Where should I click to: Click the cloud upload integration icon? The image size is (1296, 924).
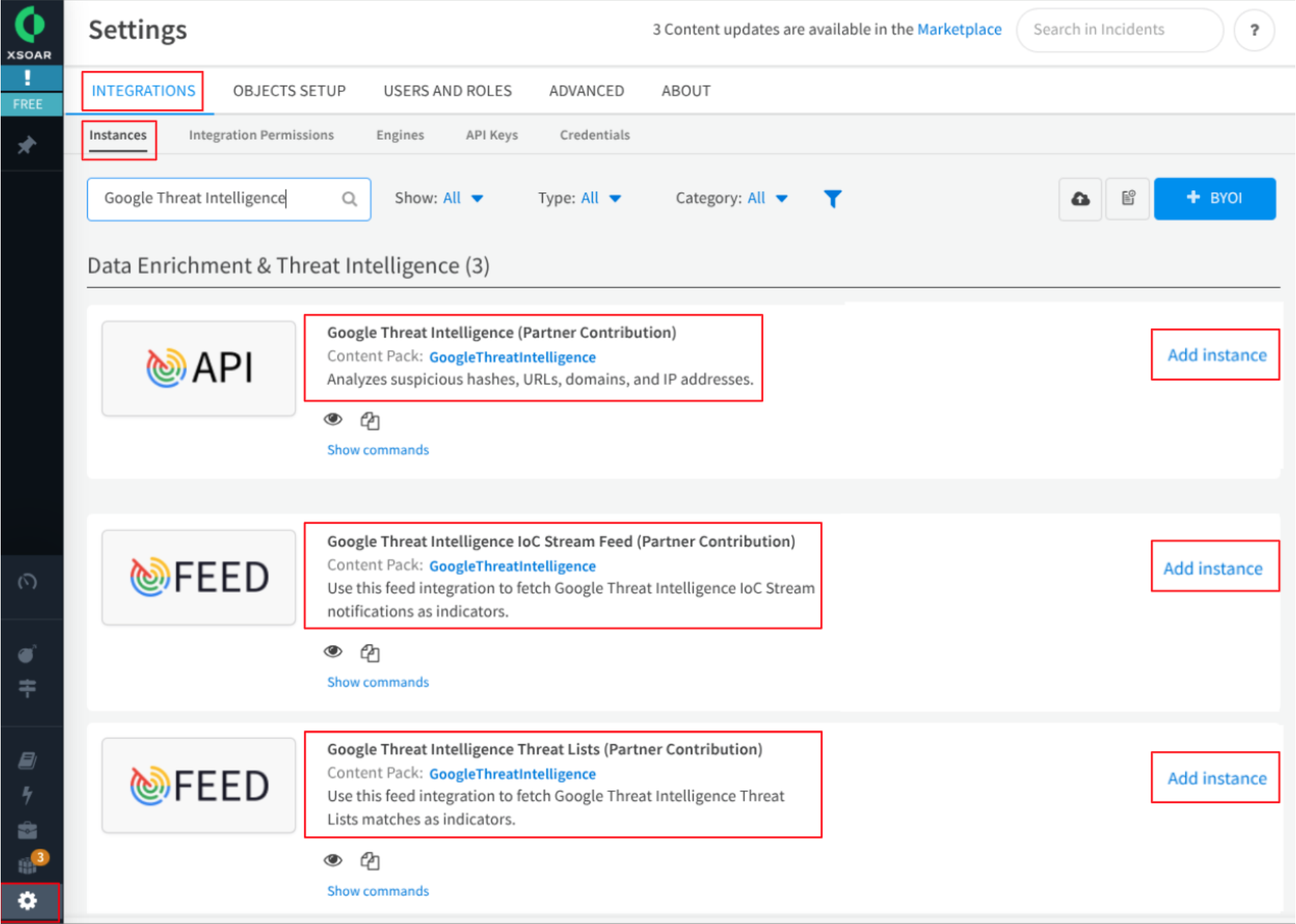coord(1080,199)
